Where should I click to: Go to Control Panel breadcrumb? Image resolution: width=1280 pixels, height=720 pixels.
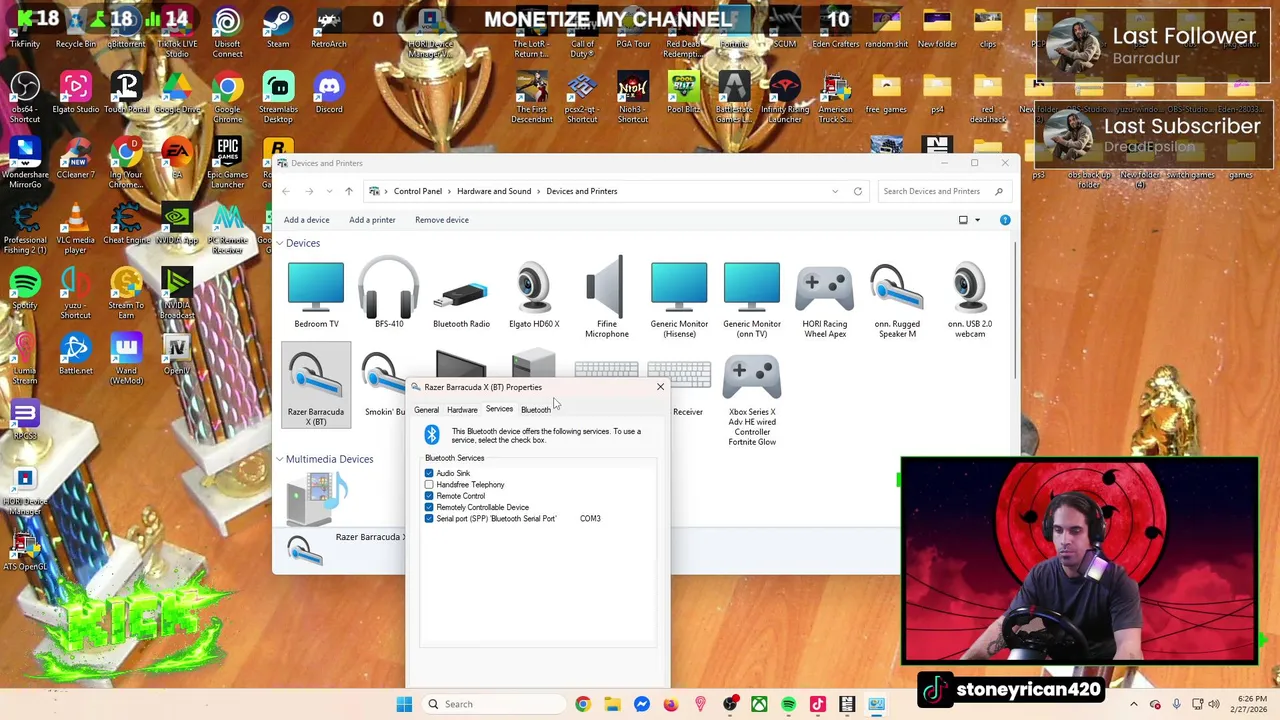point(418,191)
